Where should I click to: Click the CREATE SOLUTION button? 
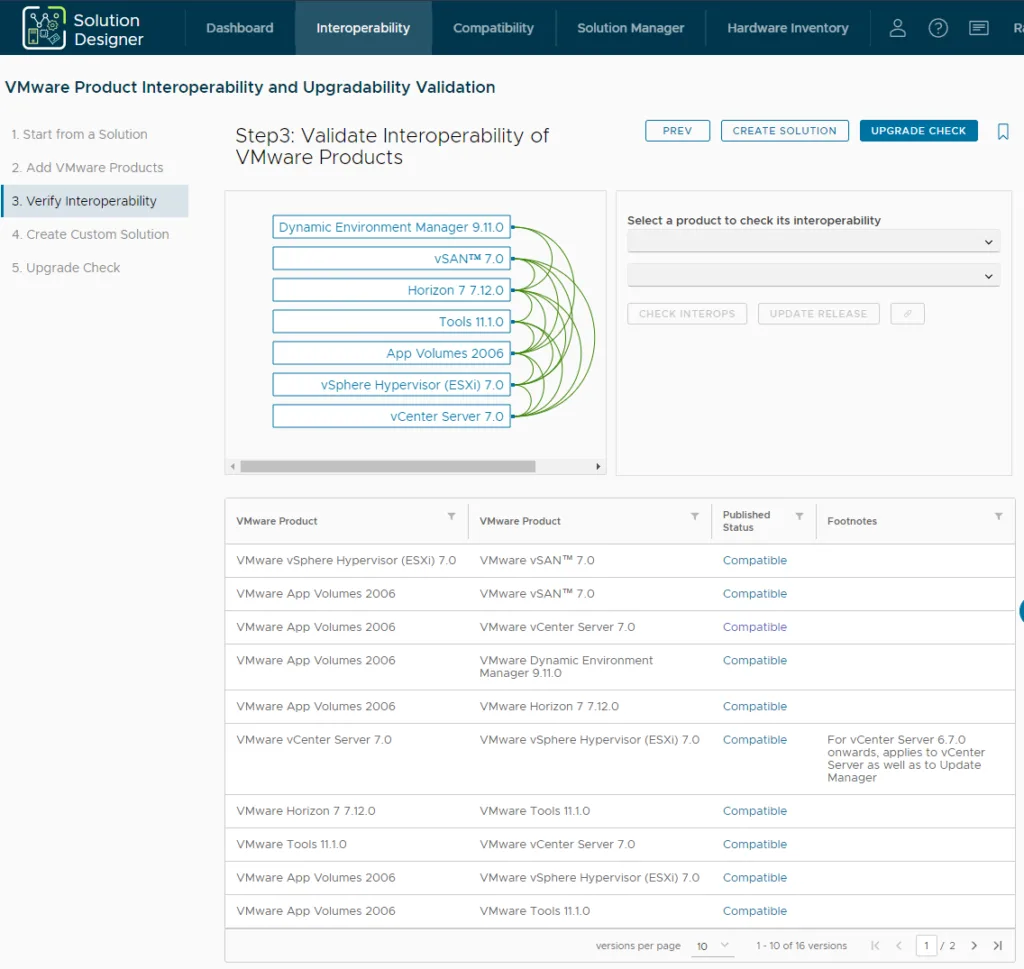[x=784, y=131]
